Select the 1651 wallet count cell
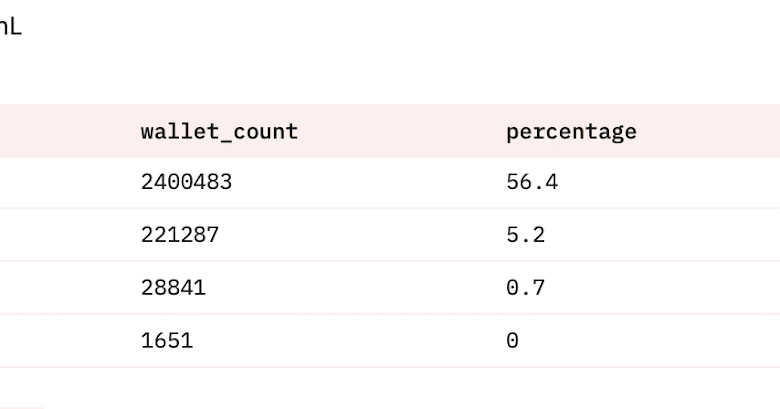This screenshot has width=780, height=409. point(167,341)
